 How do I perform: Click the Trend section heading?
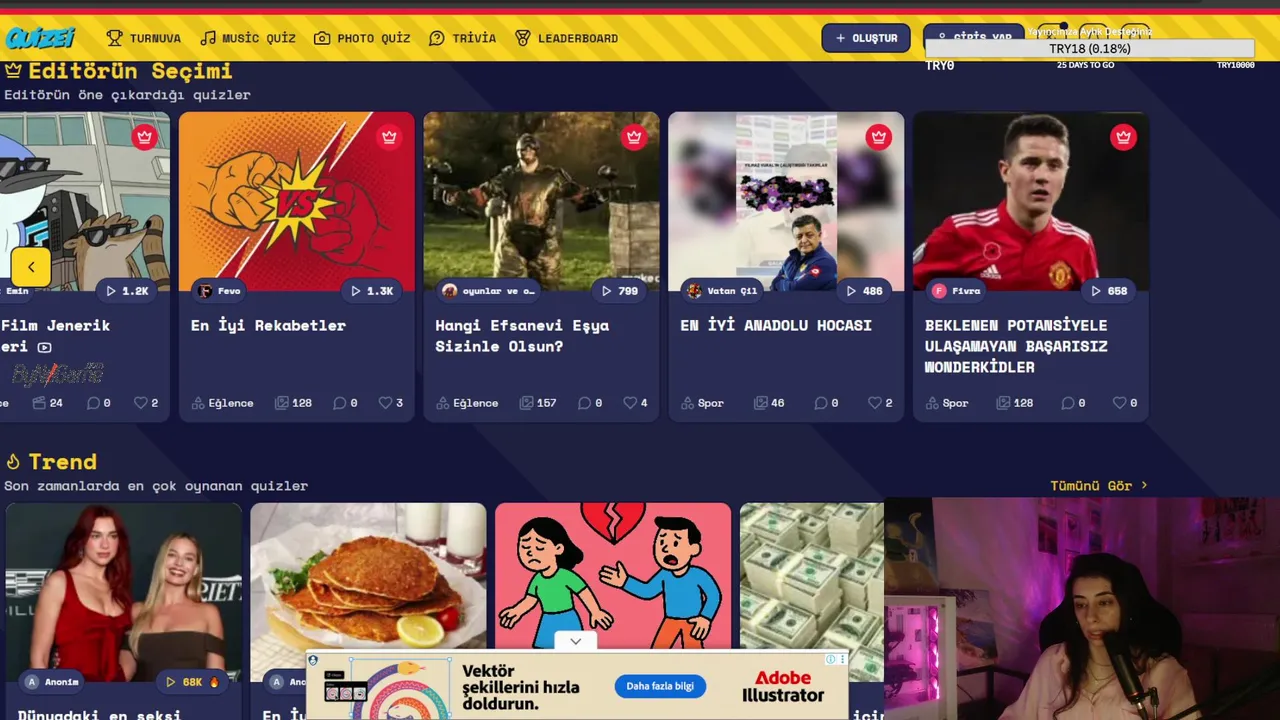pyautogui.click(x=62, y=462)
